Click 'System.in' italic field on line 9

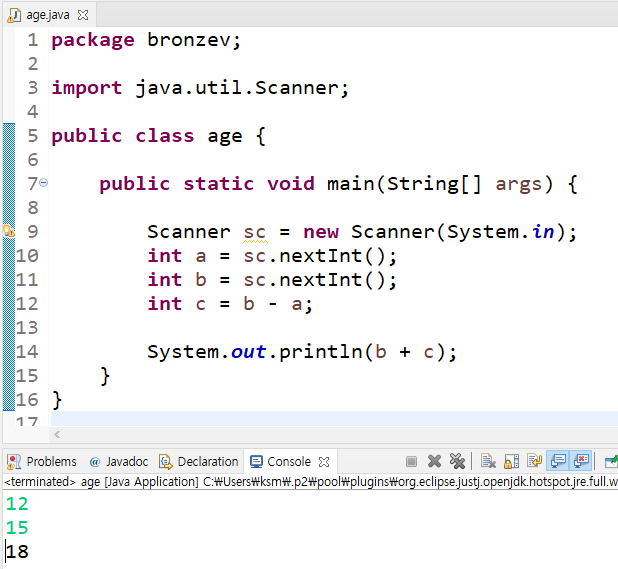(x=544, y=231)
